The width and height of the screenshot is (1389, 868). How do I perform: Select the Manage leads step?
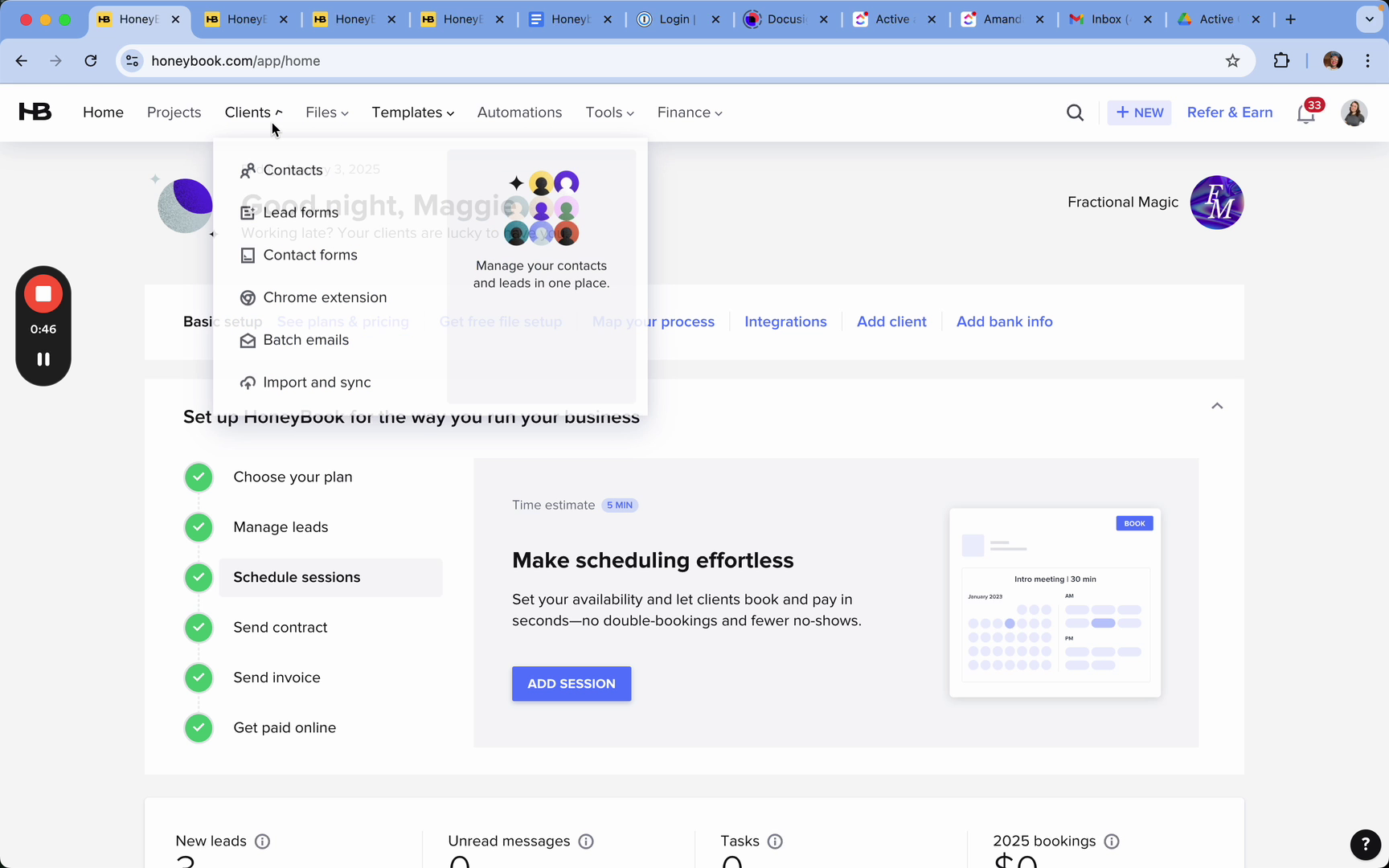click(x=281, y=527)
